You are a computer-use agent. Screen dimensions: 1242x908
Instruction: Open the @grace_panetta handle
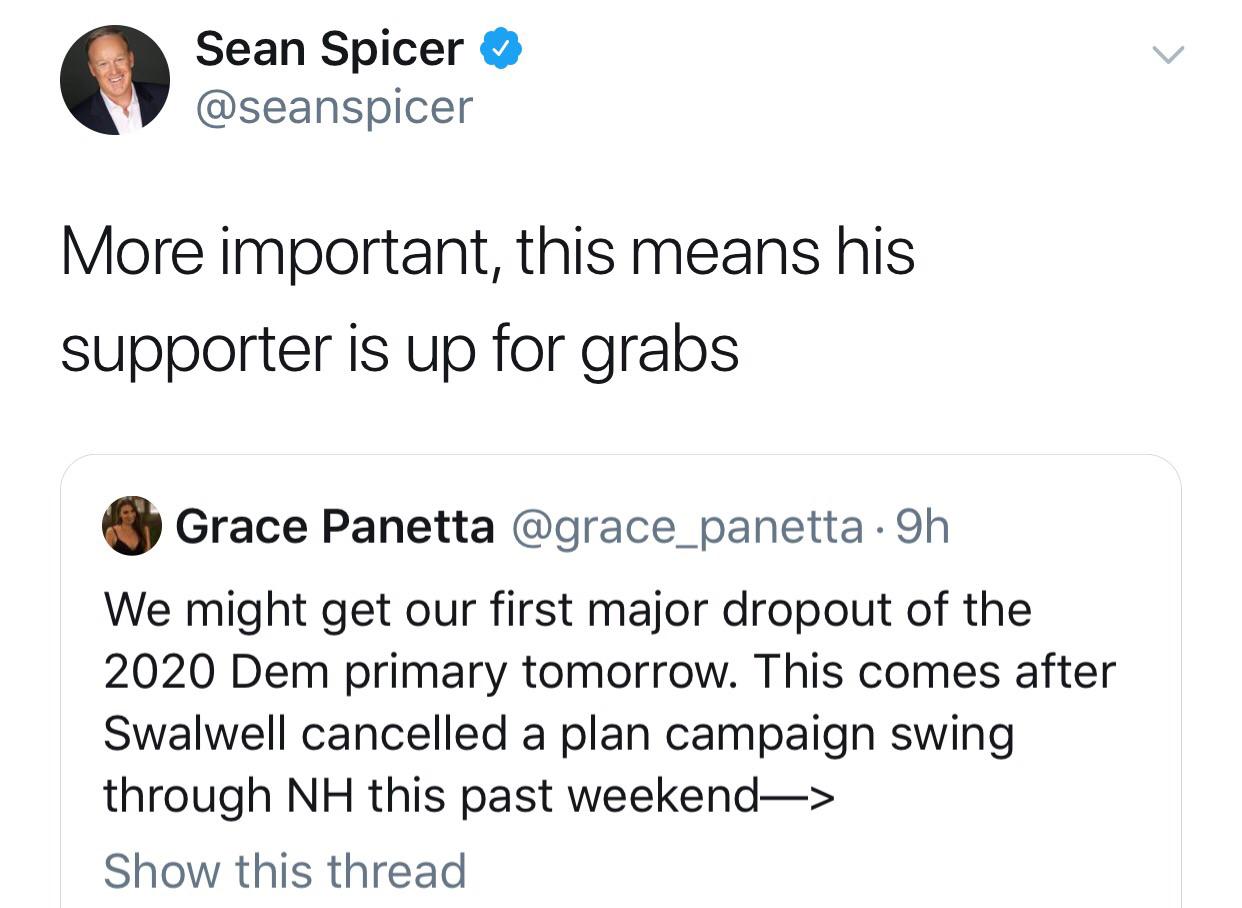pos(688,527)
